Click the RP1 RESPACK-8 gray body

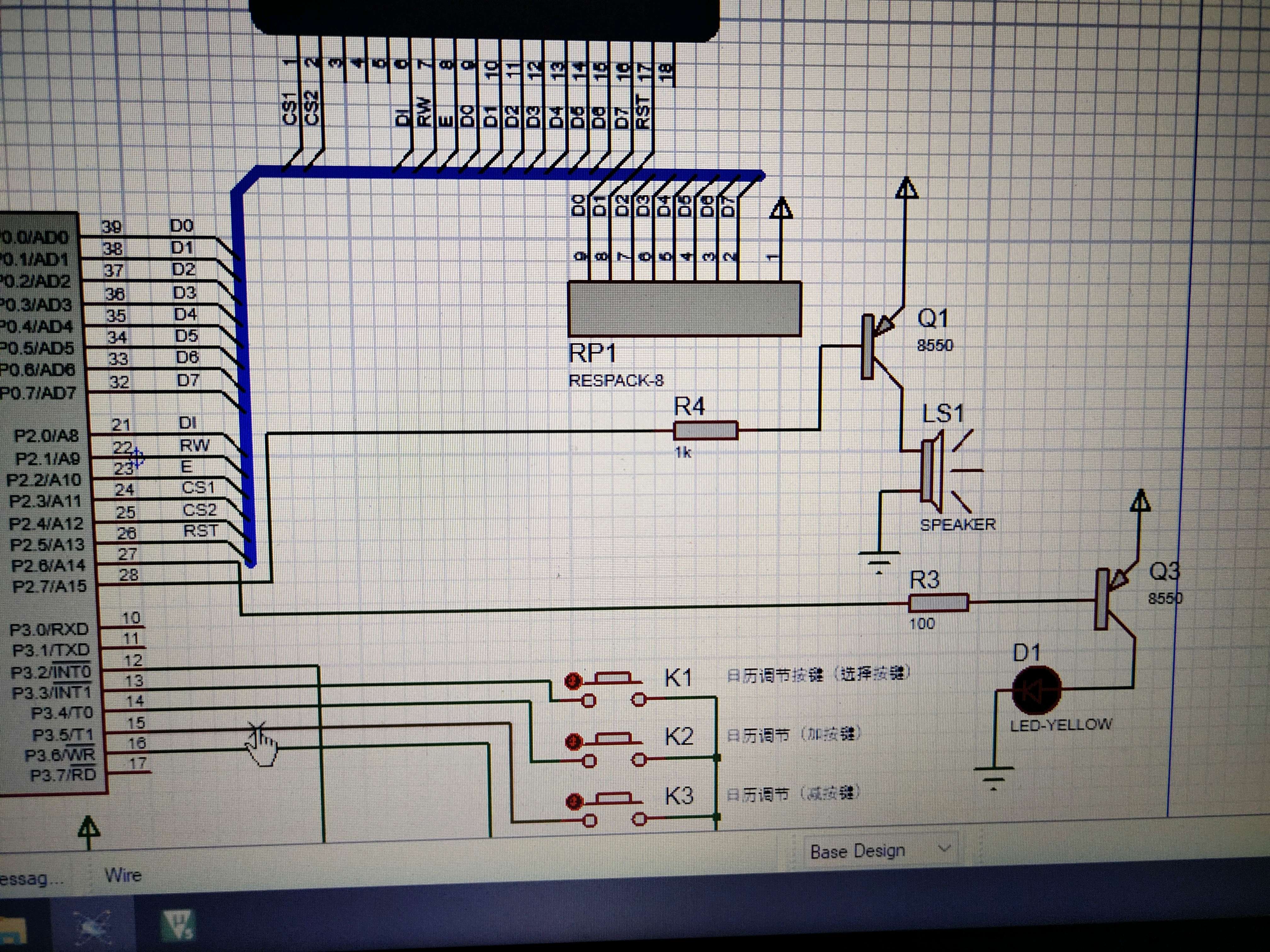[x=684, y=309]
